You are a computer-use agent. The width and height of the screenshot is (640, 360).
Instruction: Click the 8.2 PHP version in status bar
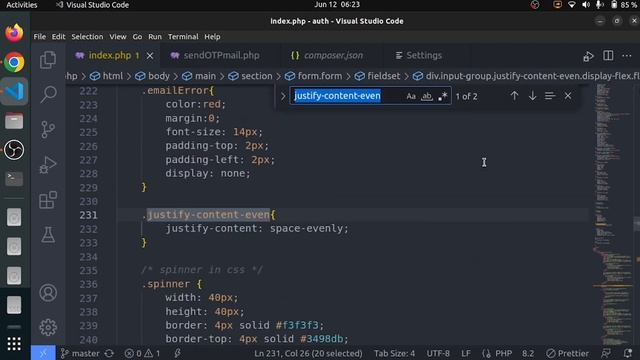click(x=528, y=353)
